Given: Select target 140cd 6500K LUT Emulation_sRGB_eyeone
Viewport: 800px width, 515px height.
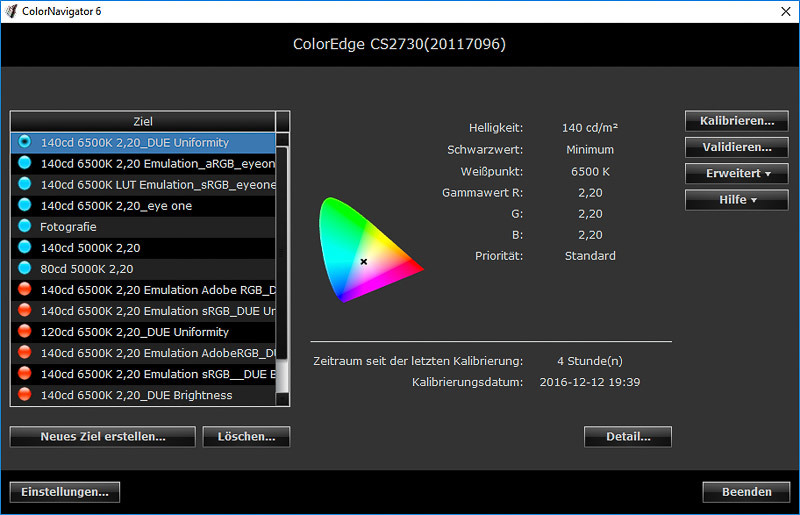Looking at the screenshot, I should (143, 184).
